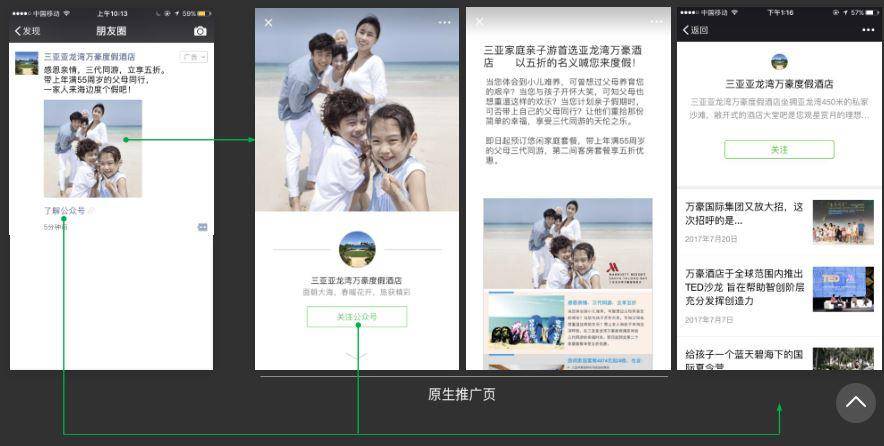Tap the hotel name under the promo page logo
The height and width of the screenshot is (446, 884).
(356, 280)
